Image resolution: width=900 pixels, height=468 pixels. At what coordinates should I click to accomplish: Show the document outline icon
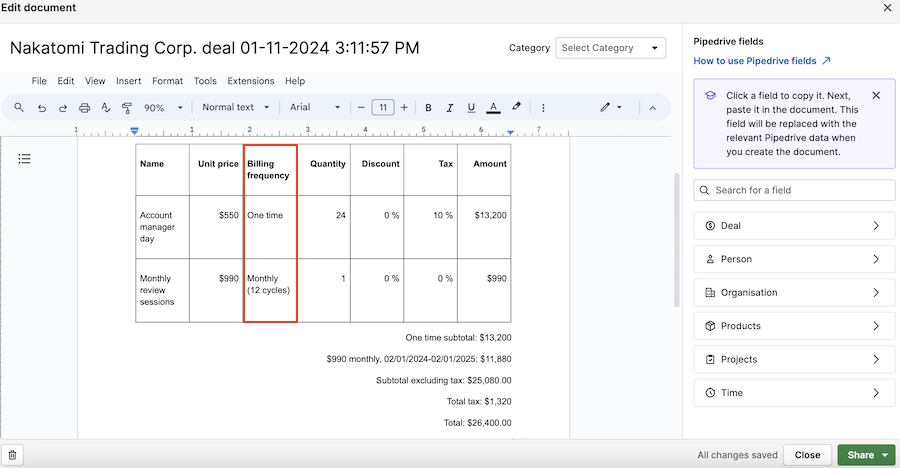[24, 158]
